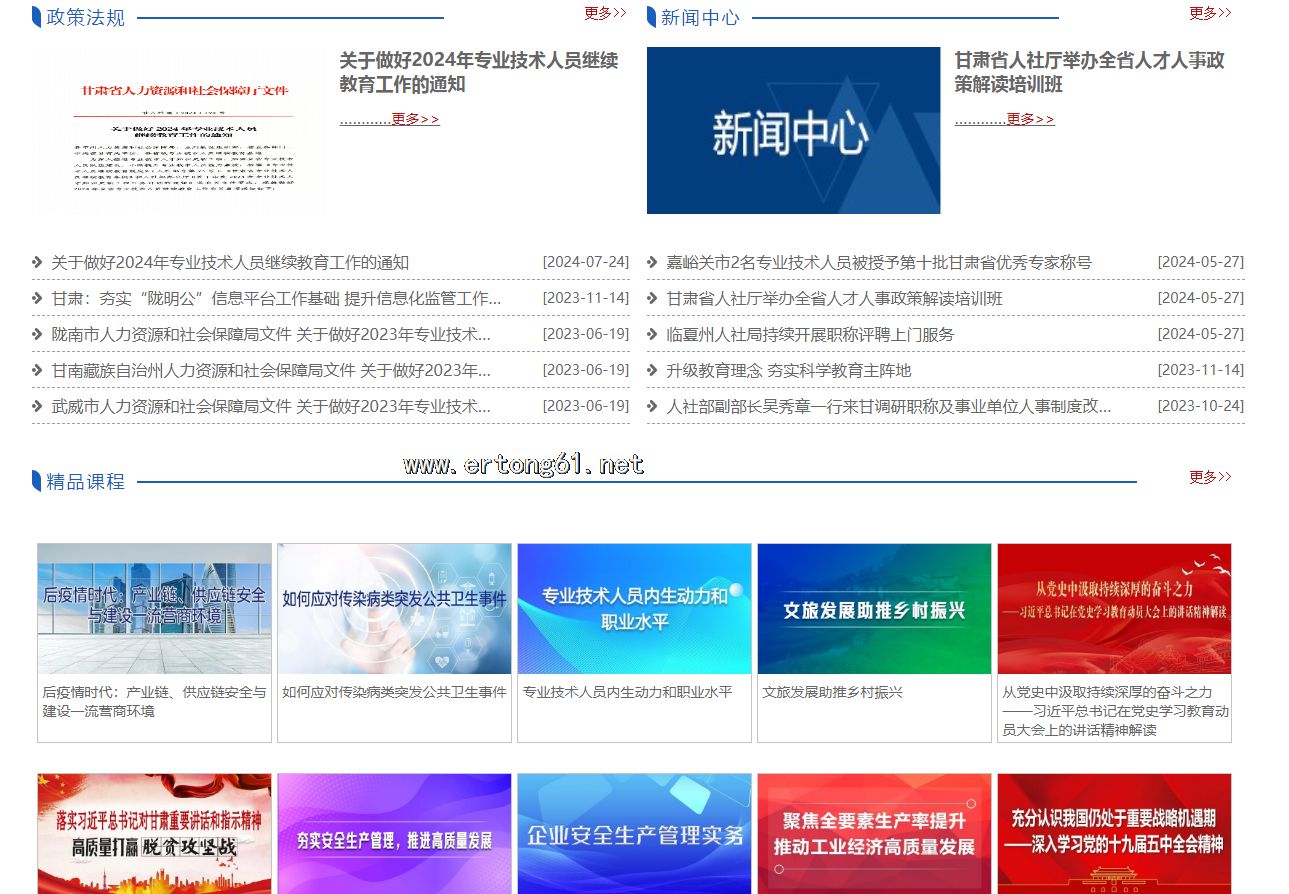
Task: Open 更多 link in 政策法规 header
Action: [605, 13]
